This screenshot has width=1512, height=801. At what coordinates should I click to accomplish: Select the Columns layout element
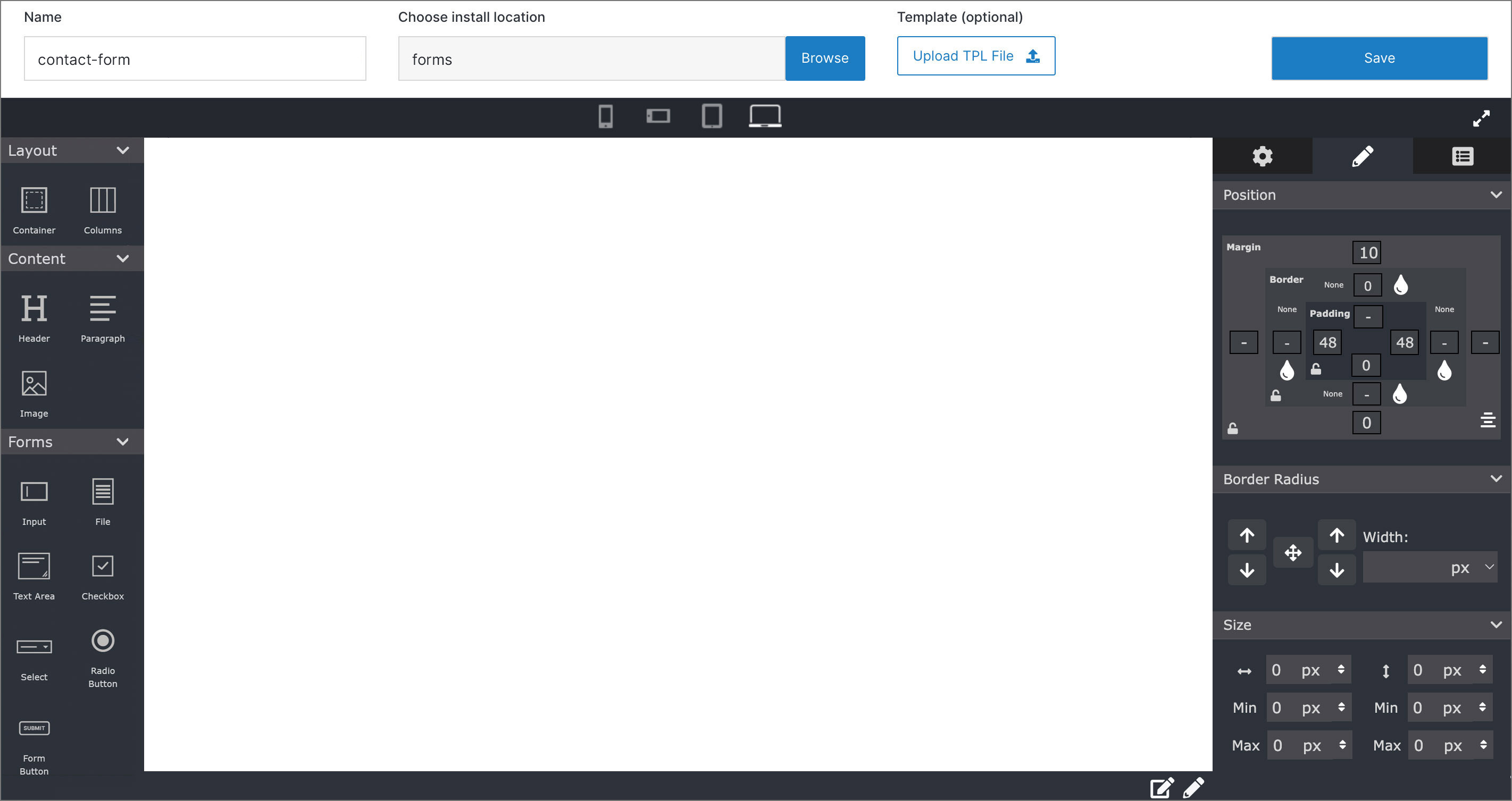pyautogui.click(x=102, y=208)
